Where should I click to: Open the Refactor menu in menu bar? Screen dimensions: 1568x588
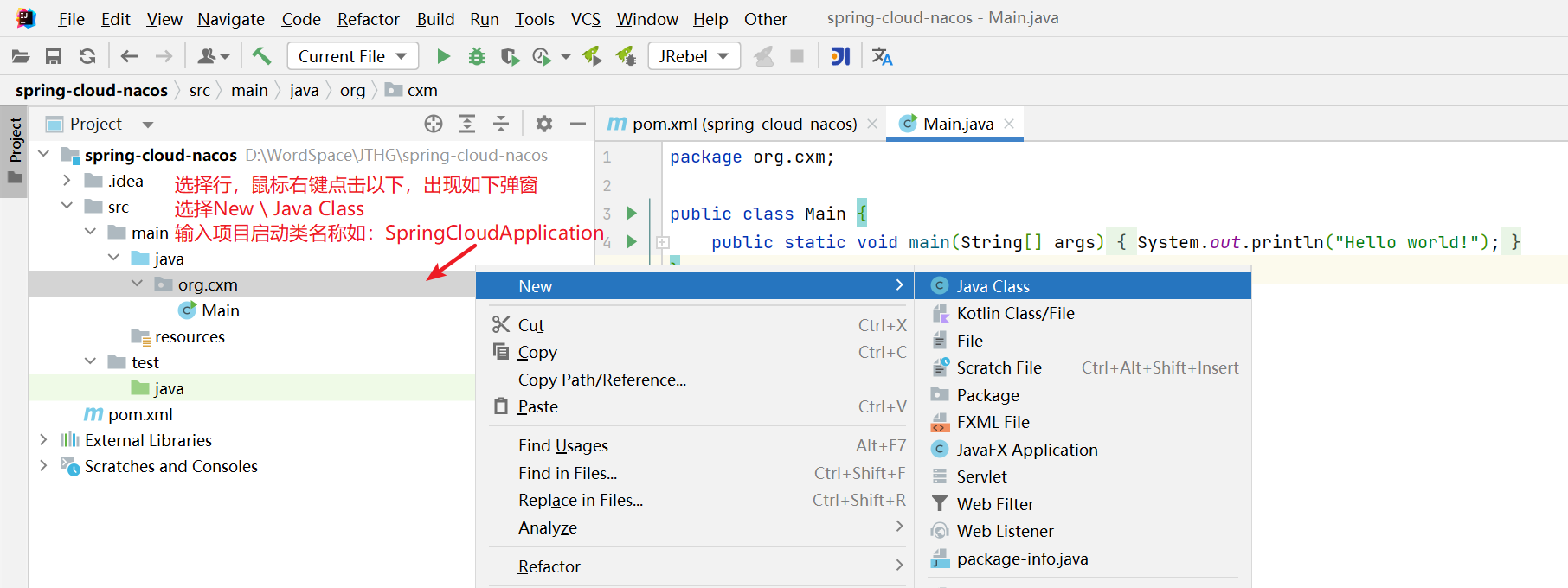coord(369,19)
